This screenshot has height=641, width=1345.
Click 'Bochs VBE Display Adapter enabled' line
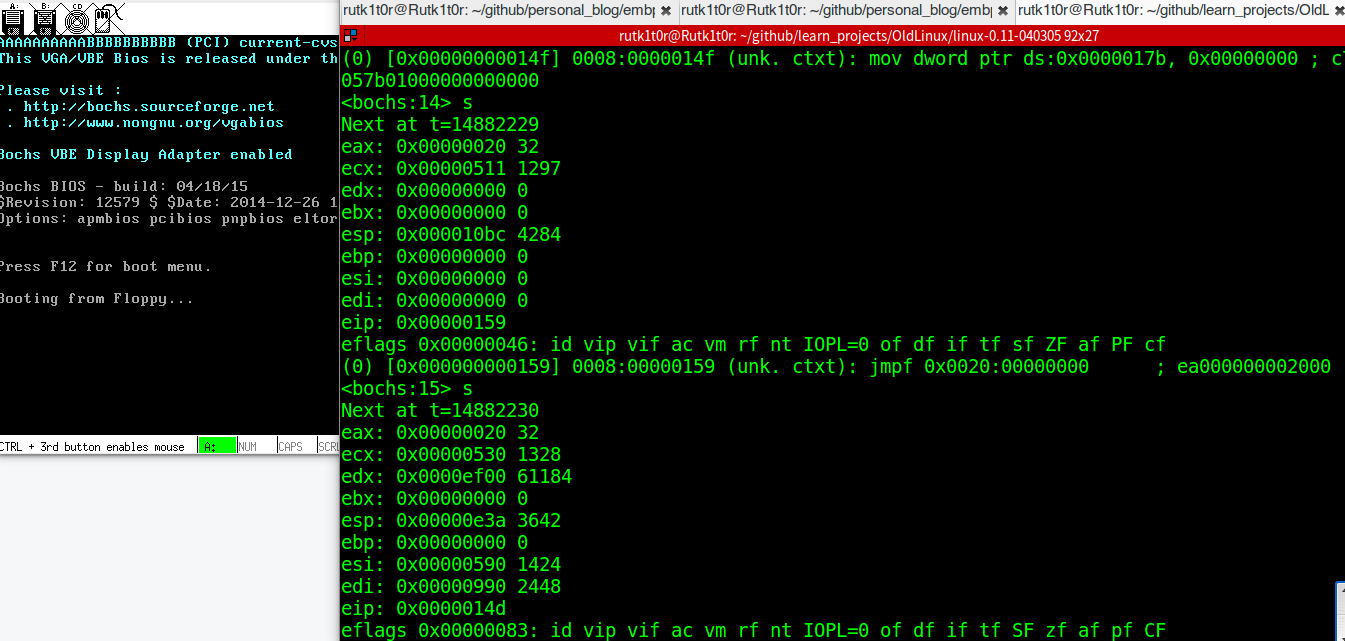click(146, 154)
